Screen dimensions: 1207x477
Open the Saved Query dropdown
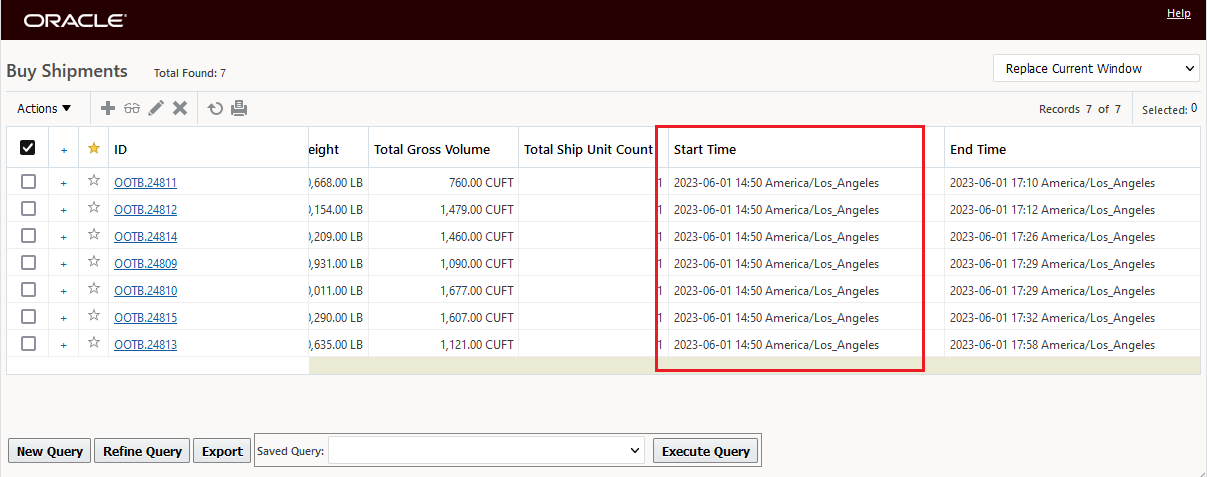[486, 451]
